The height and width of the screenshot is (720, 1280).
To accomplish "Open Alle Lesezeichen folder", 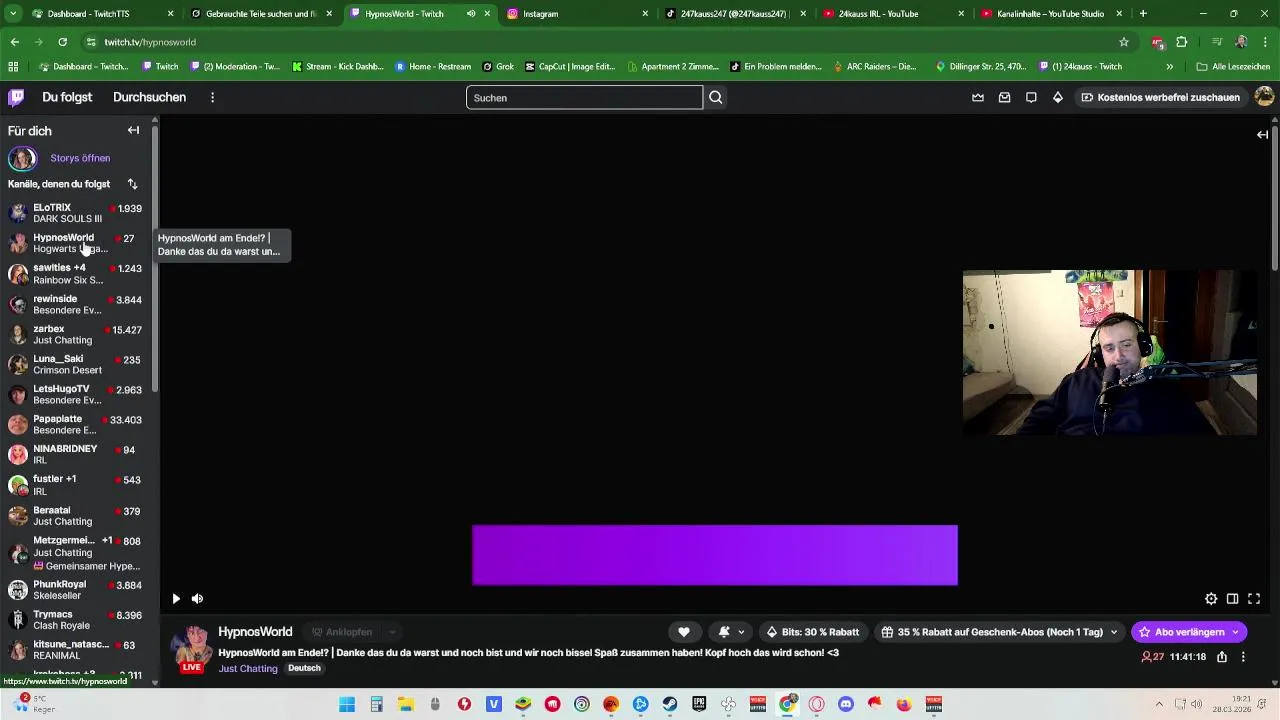I will [1233, 67].
